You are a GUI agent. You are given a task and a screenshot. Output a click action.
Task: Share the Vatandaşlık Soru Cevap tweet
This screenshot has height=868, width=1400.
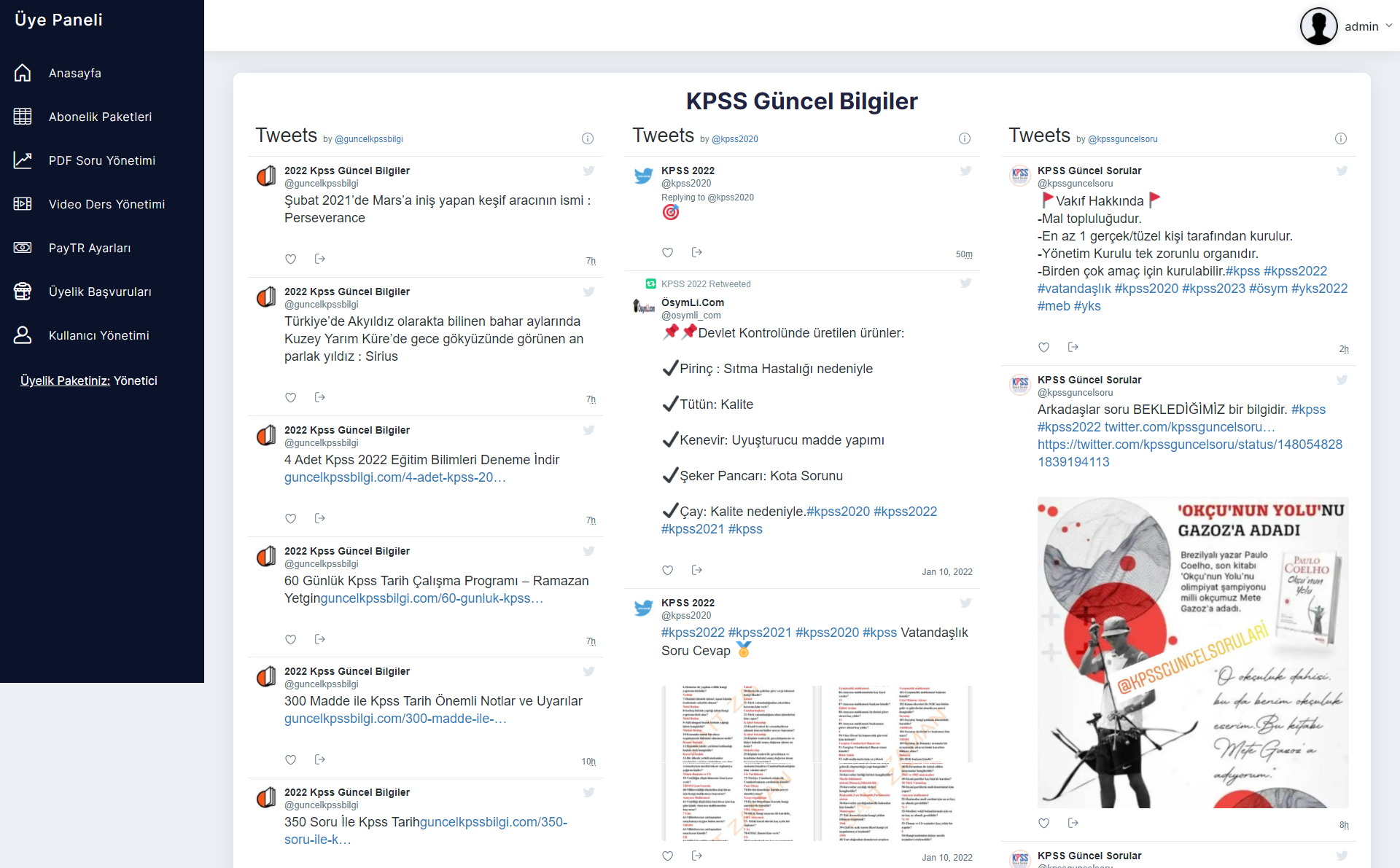(x=696, y=856)
